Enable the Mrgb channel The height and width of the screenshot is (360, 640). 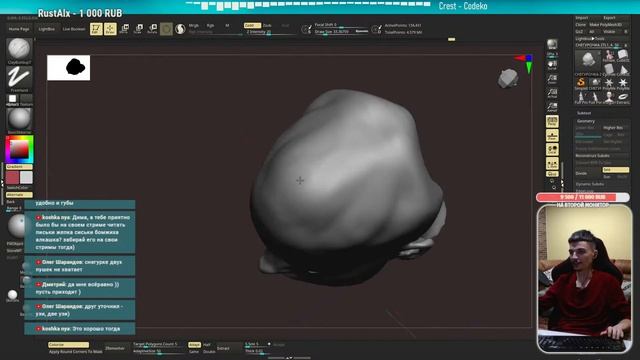tap(193, 26)
